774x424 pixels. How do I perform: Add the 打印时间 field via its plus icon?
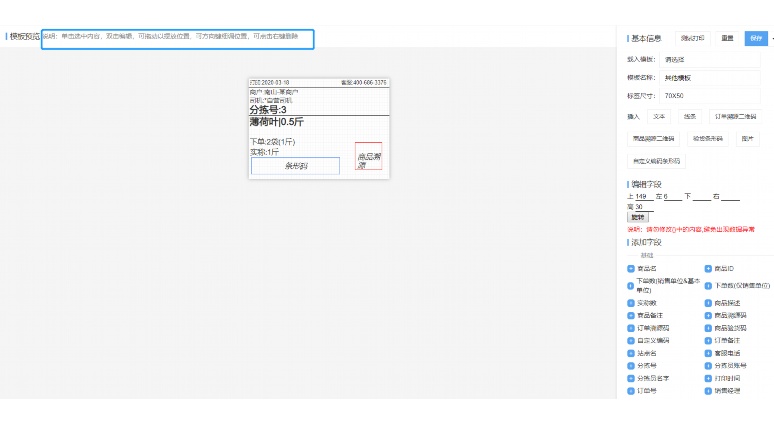[708, 379]
